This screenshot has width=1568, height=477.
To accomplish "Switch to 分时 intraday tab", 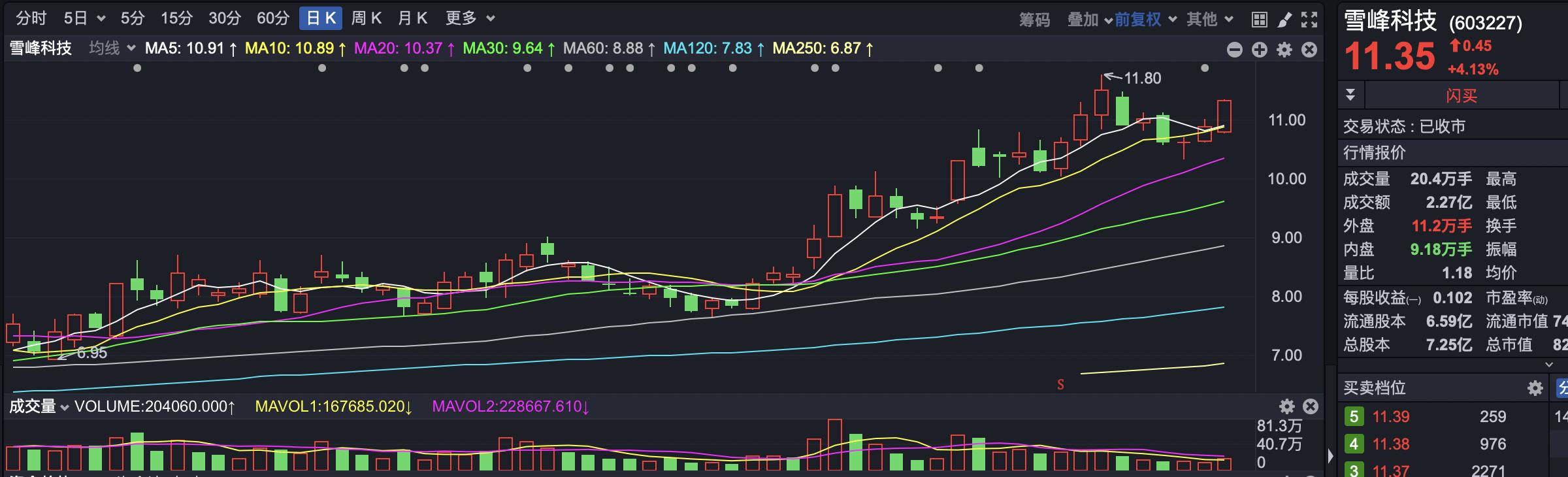I will click(31, 18).
